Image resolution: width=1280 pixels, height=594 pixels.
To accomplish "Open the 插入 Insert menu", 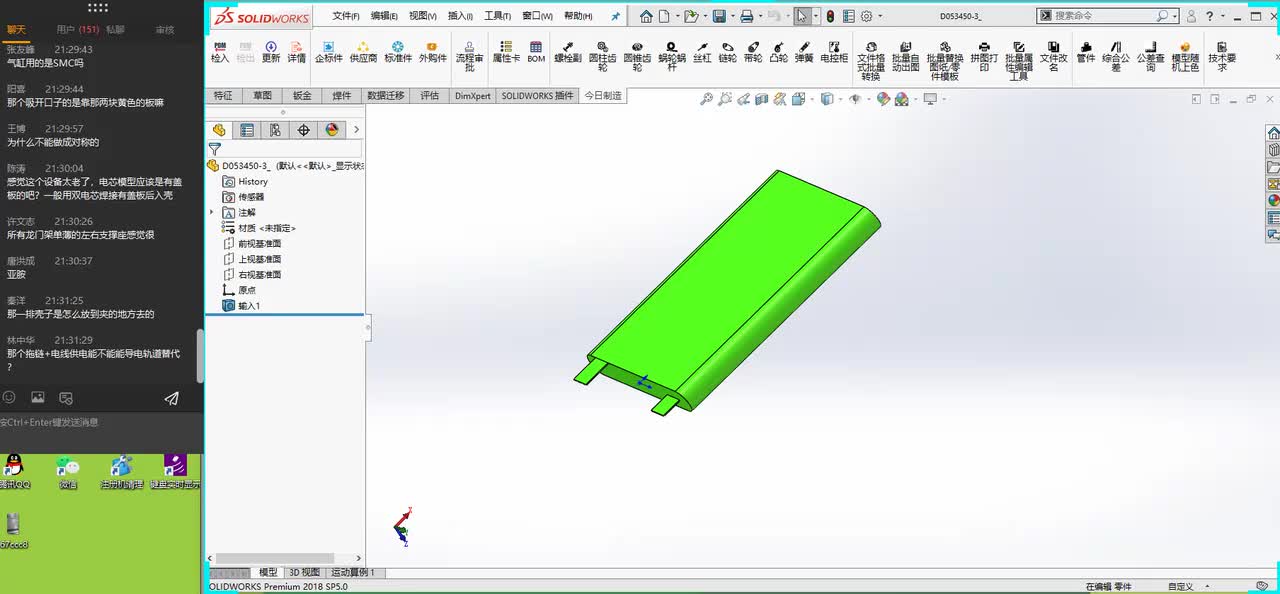I will tap(460, 16).
